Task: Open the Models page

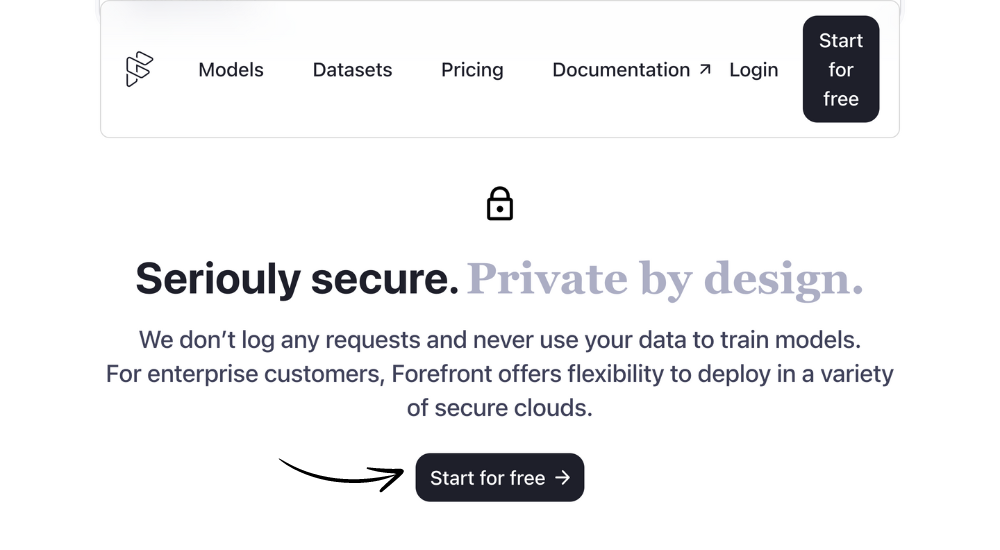Action: [x=231, y=70]
